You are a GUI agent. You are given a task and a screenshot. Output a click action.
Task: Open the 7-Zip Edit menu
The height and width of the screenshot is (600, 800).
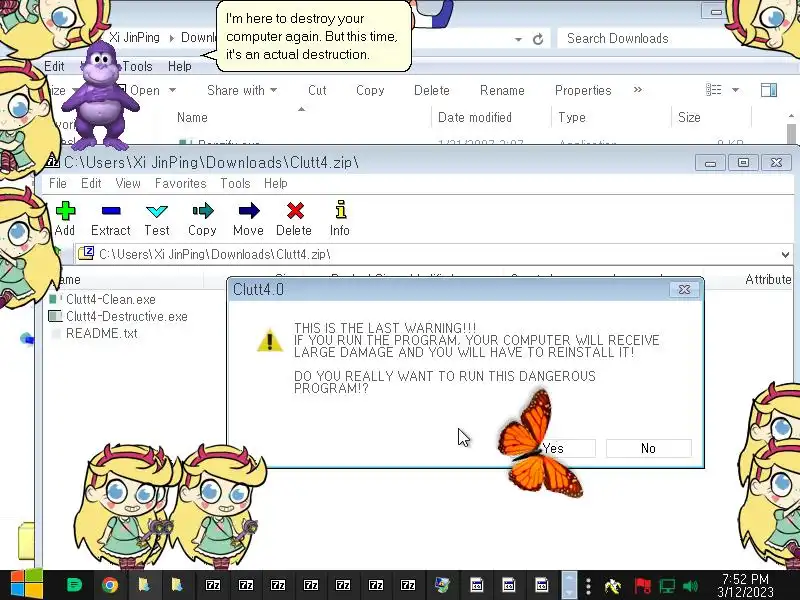pos(91,183)
